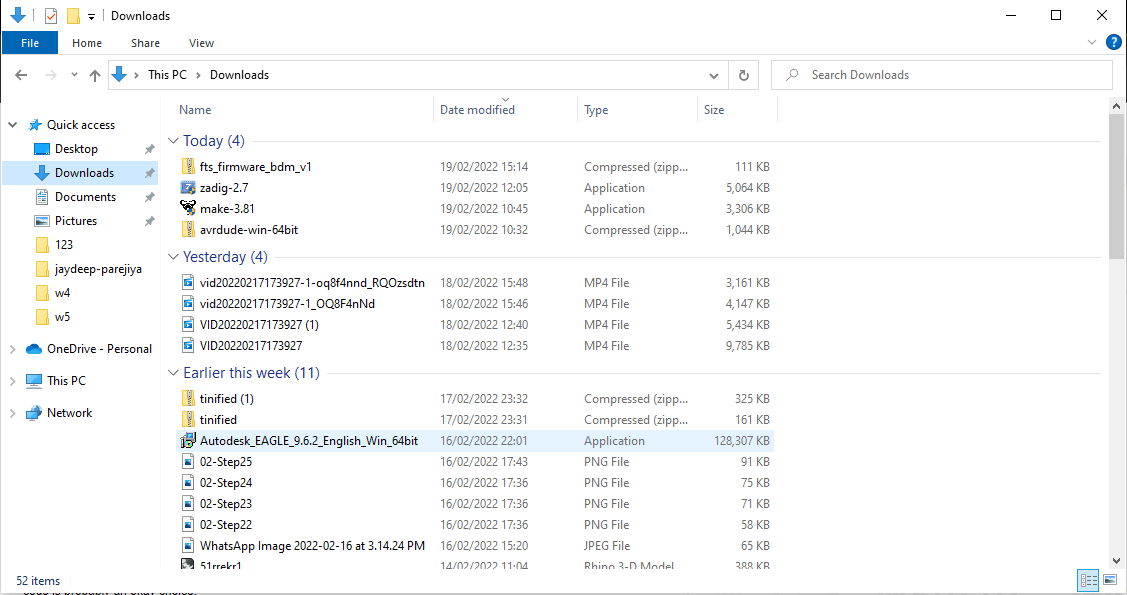The height and width of the screenshot is (595, 1127).
Task: Open the address bar history dropdown
Action: click(714, 75)
